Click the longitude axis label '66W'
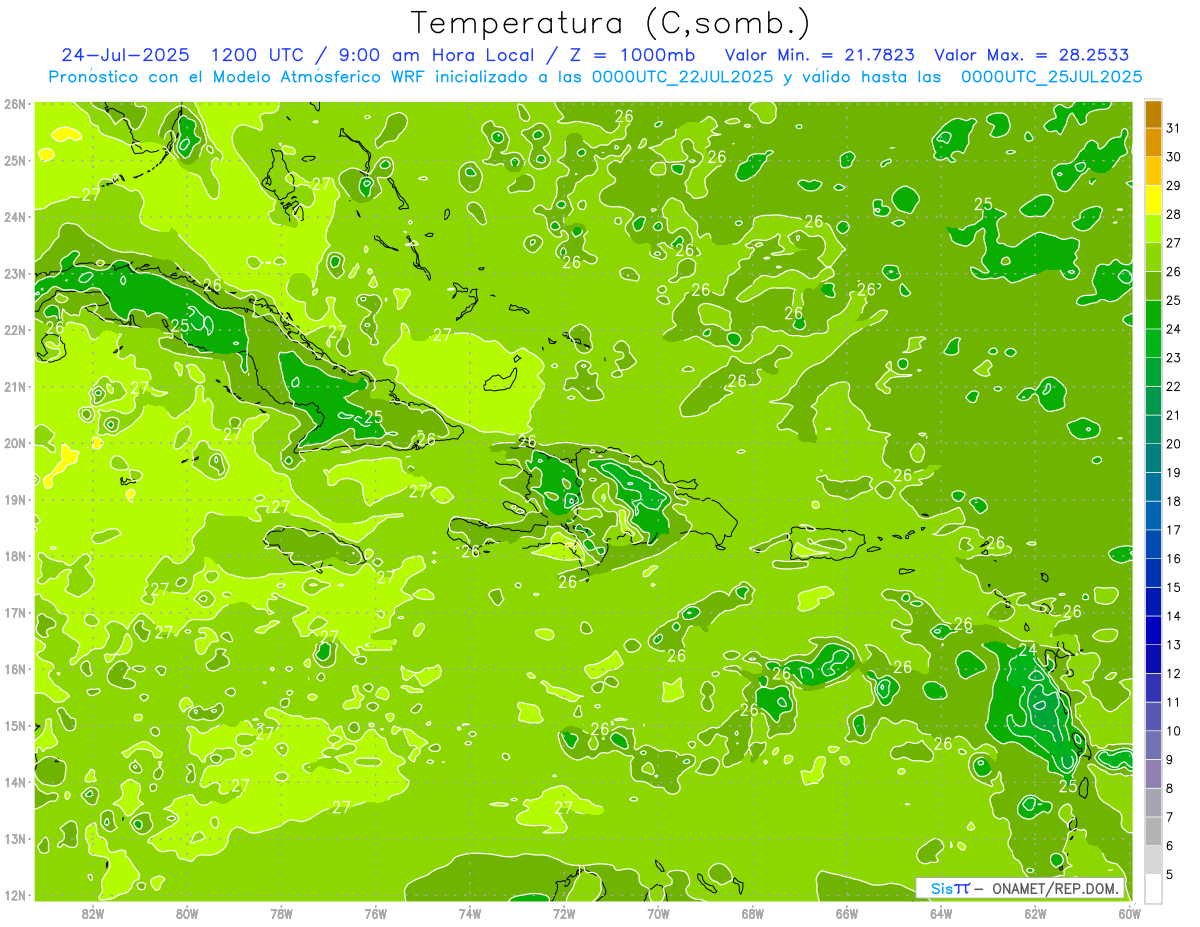Screen dimensions: 1200x927 pos(847,913)
